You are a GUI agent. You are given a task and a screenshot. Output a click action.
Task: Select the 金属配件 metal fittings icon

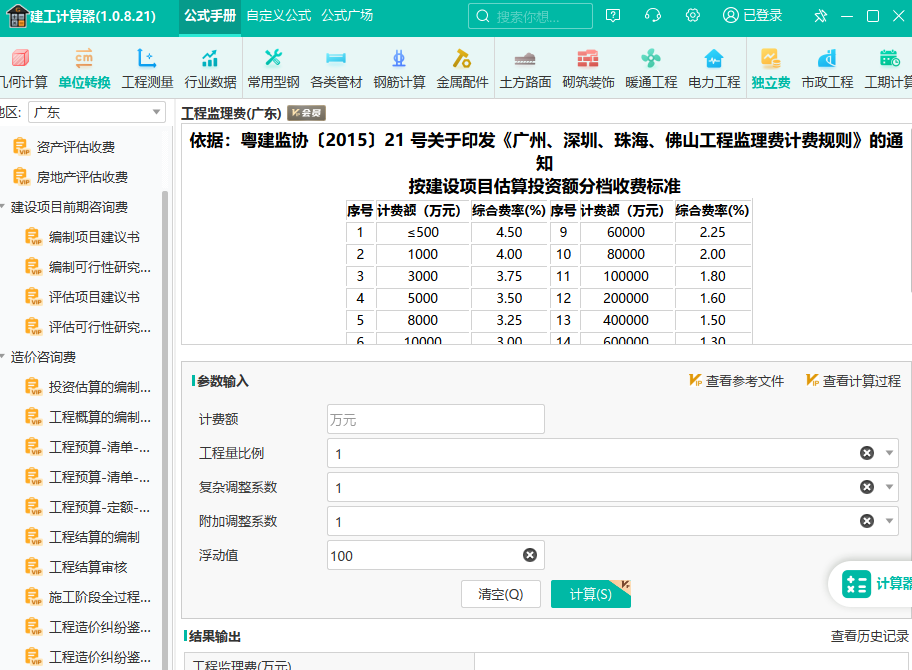[x=462, y=69]
